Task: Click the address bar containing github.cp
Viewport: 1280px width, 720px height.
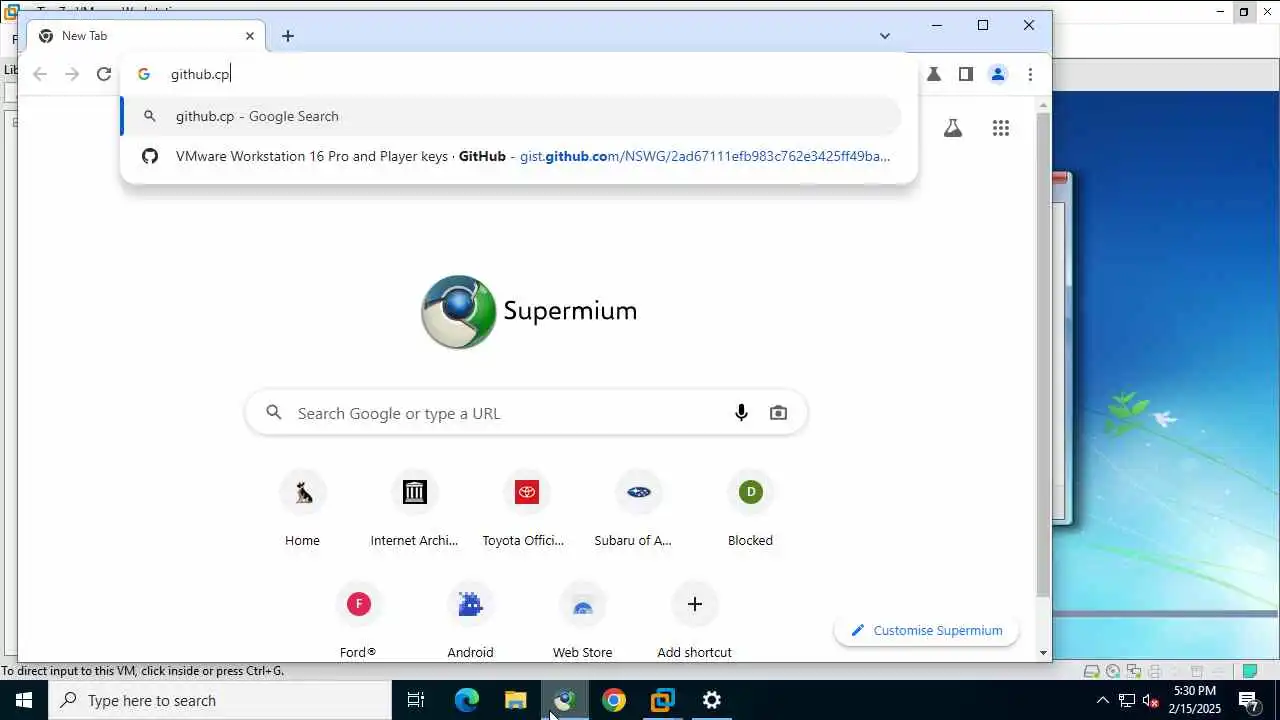Action: (x=520, y=74)
